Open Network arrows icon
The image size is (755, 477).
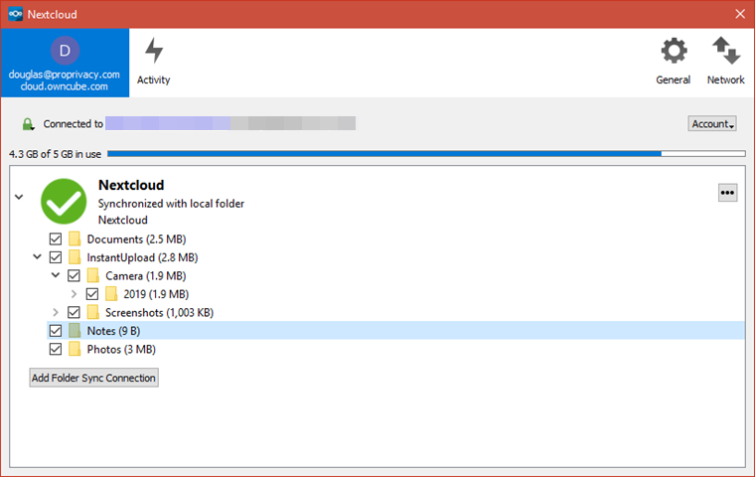click(x=726, y=51)
